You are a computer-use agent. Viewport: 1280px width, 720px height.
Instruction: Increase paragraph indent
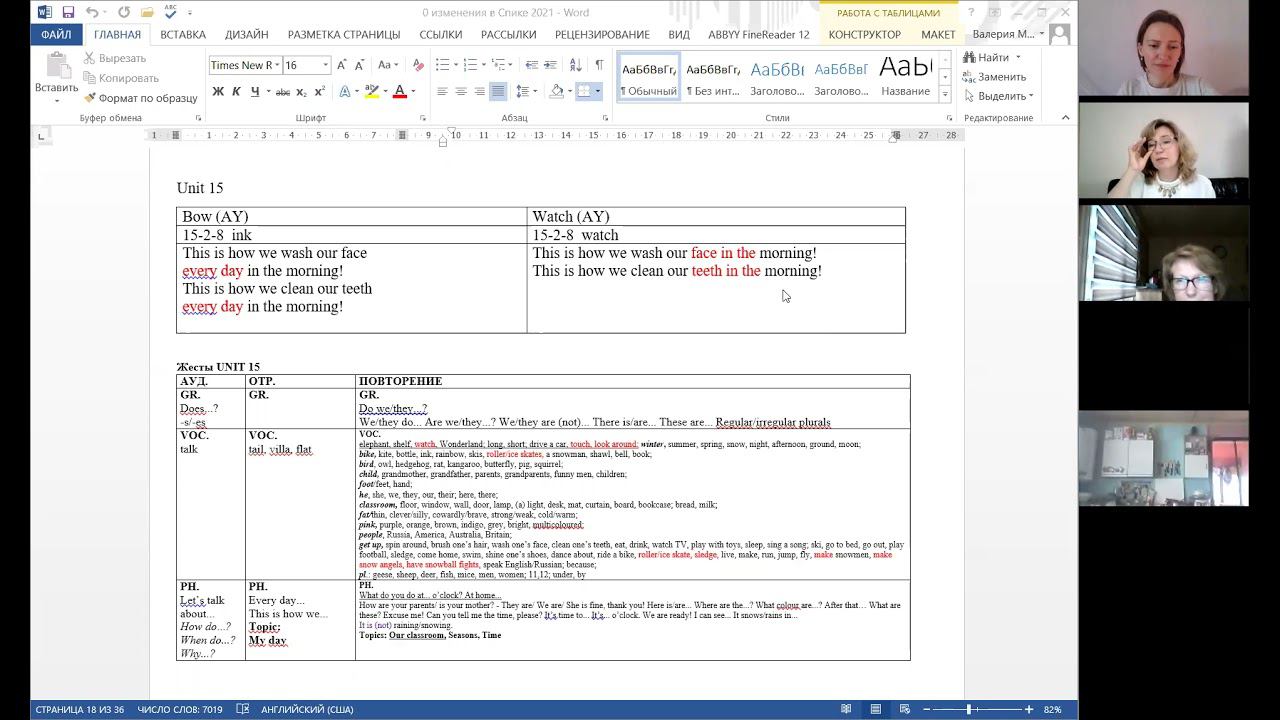tap(550, 65)
